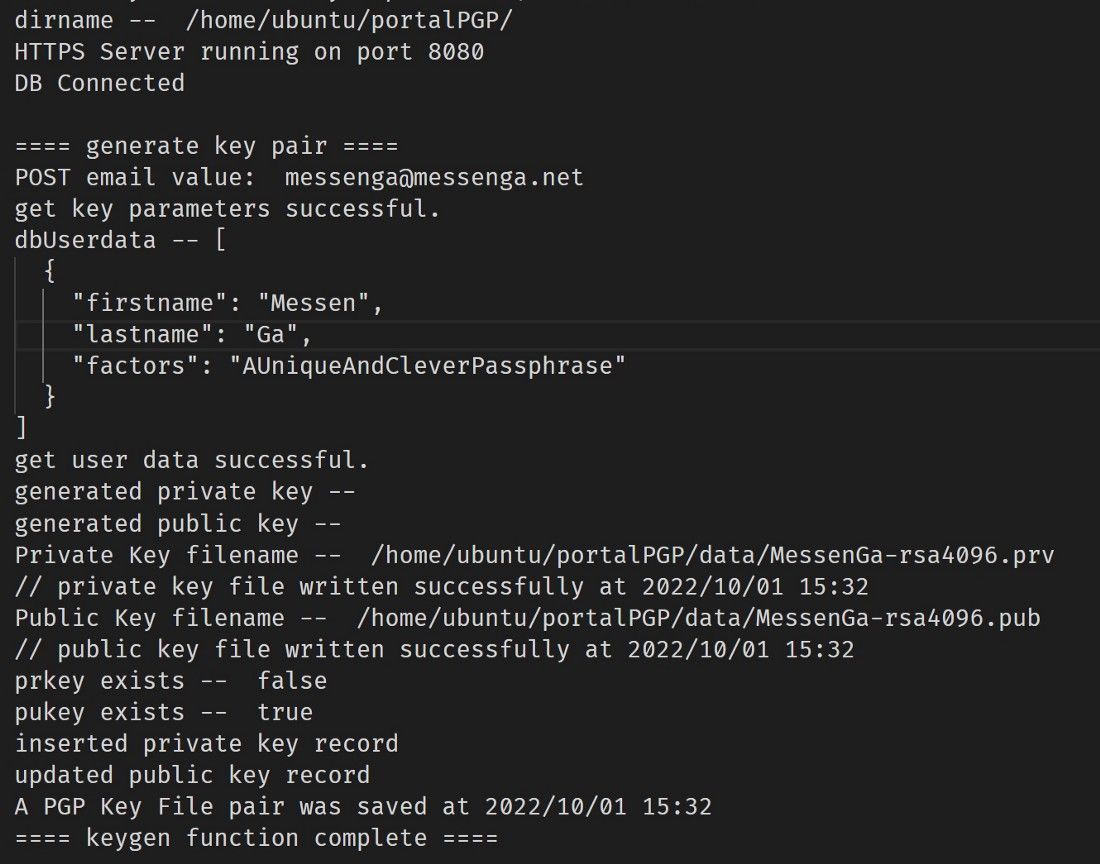Image resolution: width=1100 pixels, height=864 pixels.
Task: Click the "lastname" JSON key
Action: pyautogui.click(x=136, y=334)
